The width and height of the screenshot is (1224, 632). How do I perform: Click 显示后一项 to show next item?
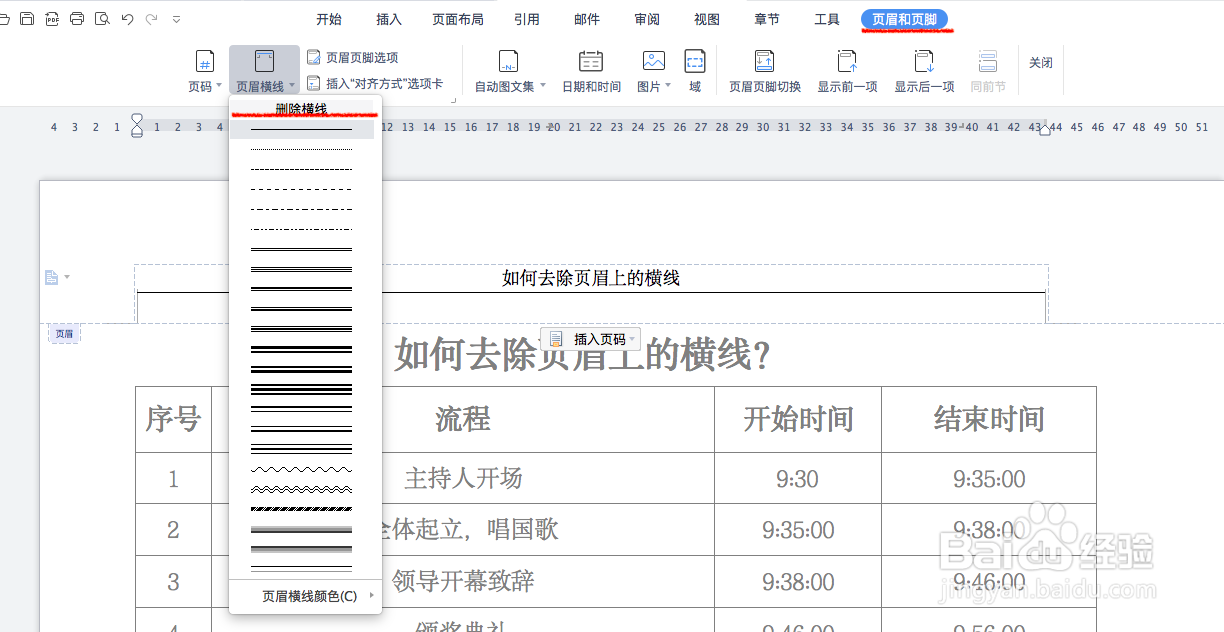tap(923, 68)
